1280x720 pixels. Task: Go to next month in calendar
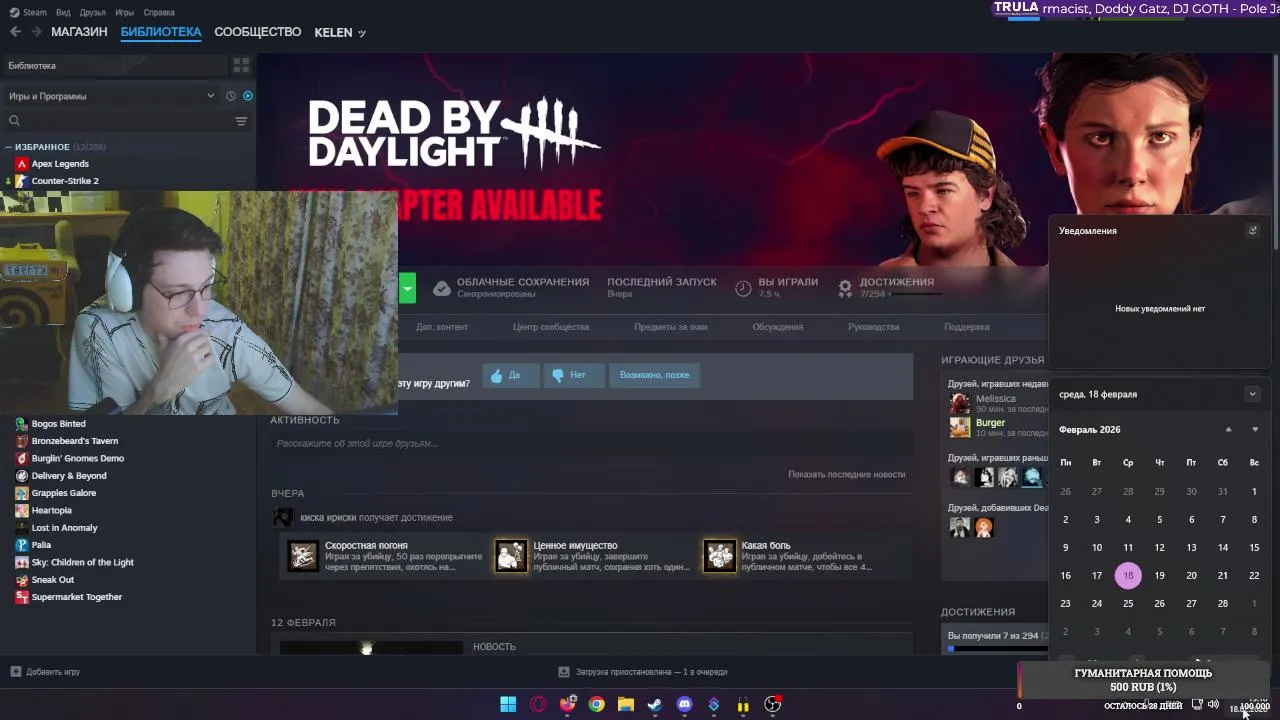coord(1255,430)
